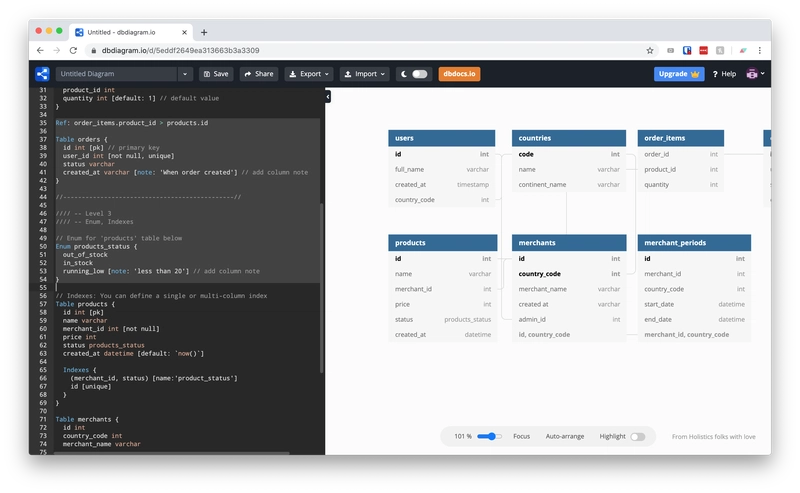Image resolution: width=800 pixels, height=493 pixels.
Task: Open the diagram name dropdown arrow
Action: pyautogui.click(x=185, y=74)
